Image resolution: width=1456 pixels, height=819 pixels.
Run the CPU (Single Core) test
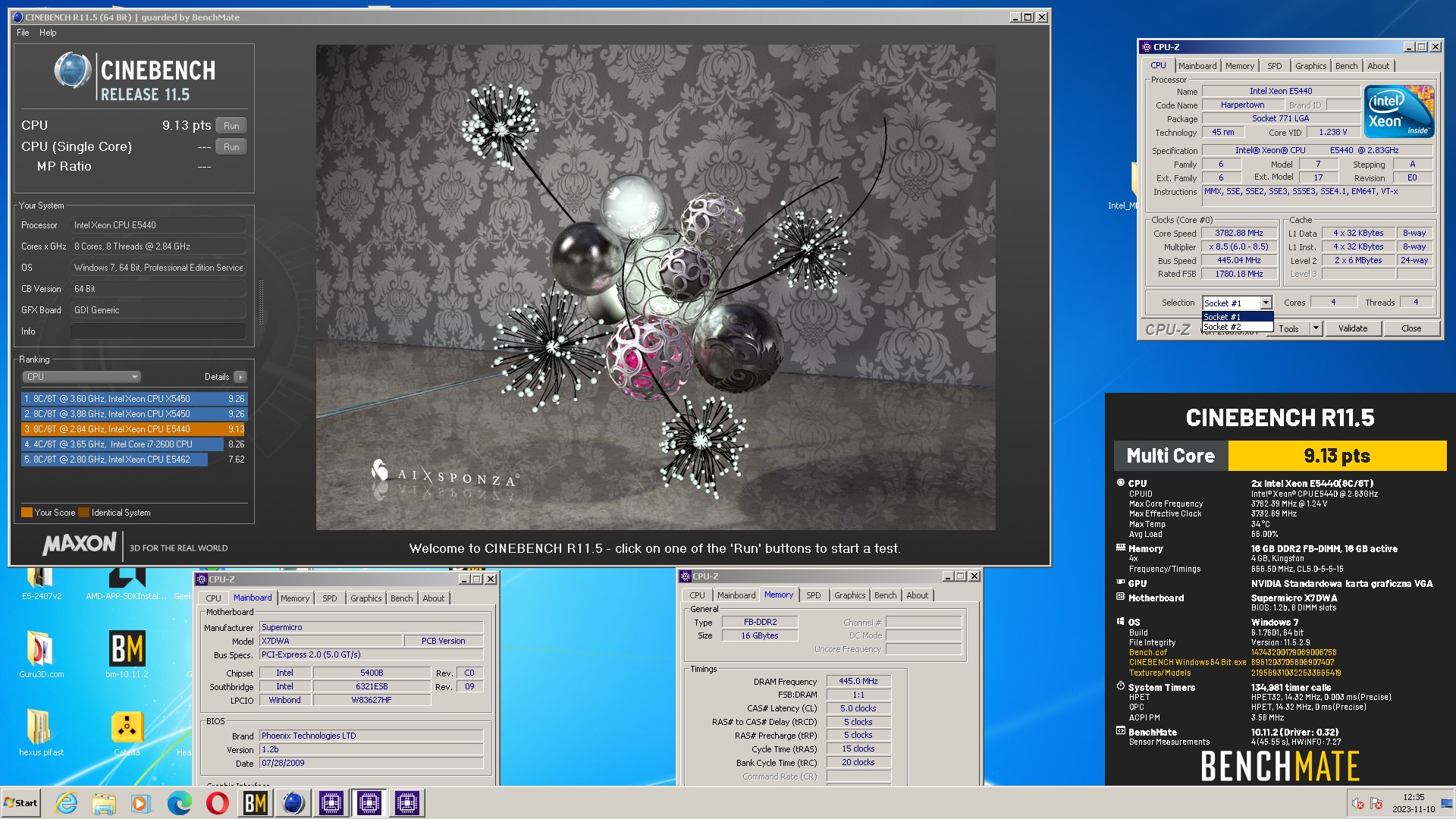click(x=231, y=147)
